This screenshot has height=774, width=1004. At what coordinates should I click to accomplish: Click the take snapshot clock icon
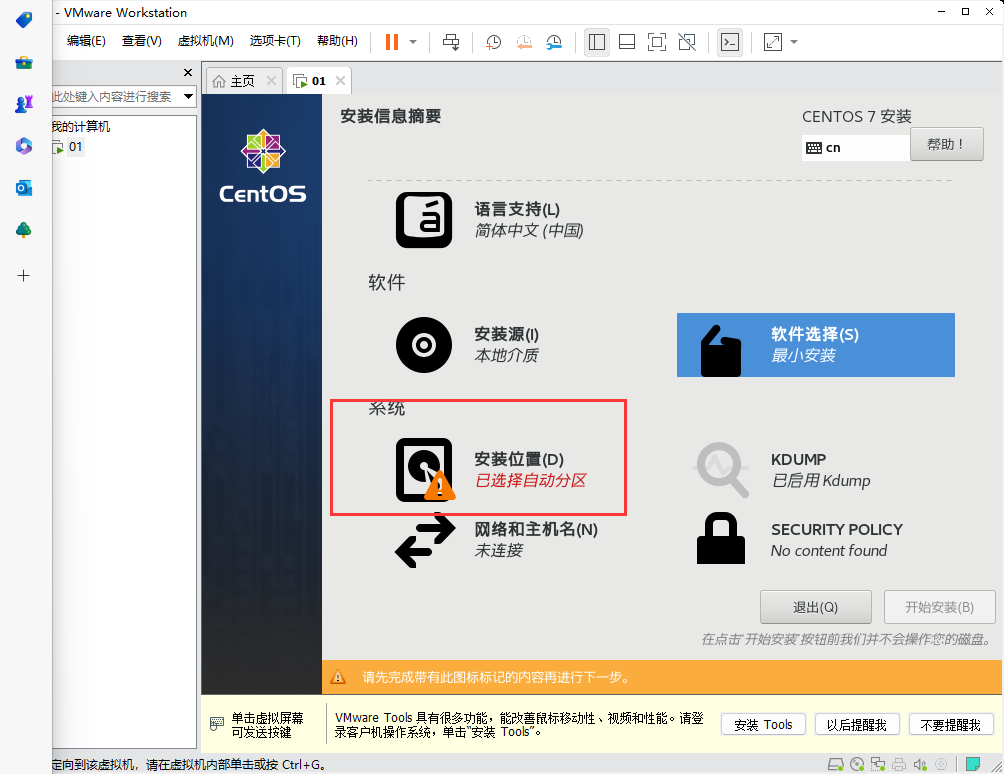coord(493,42)
